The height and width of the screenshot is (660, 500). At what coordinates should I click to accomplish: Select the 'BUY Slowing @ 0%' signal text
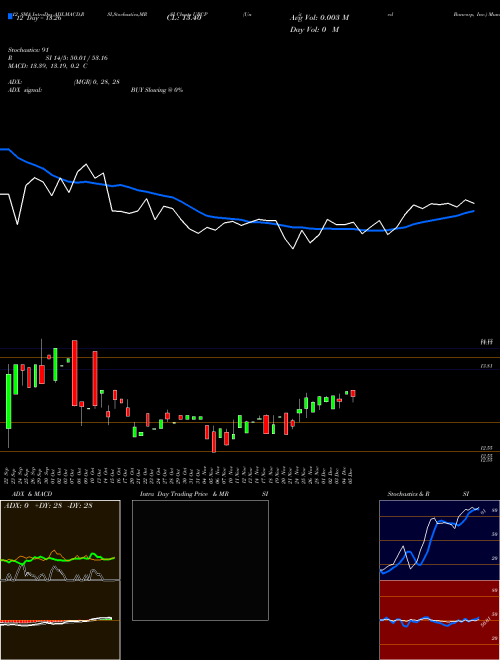(157, 90)
